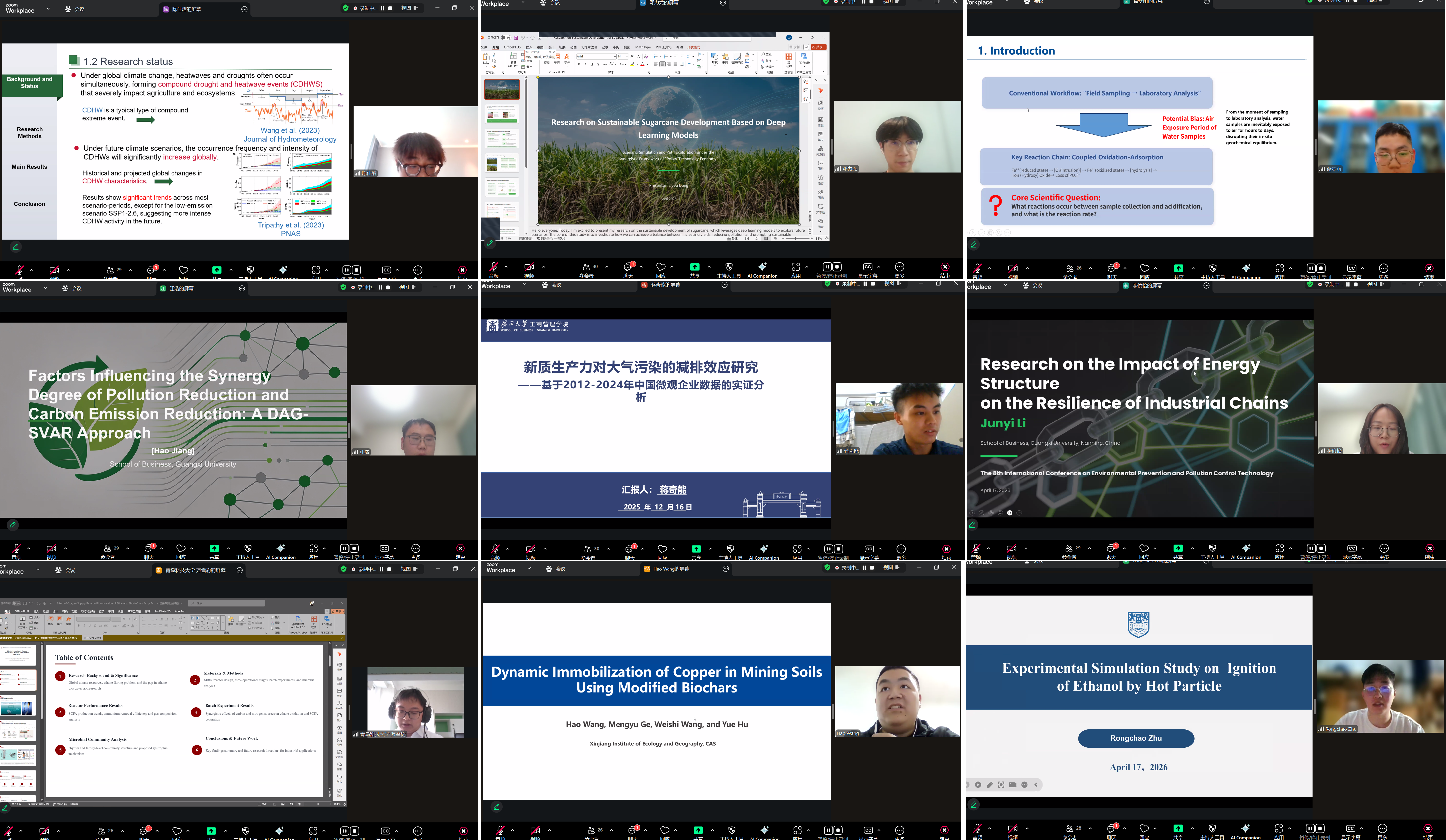Screen dimensions: 1446x840
Task: Open chat icon in the Introduction slide window
Action: click(1112, 269)
